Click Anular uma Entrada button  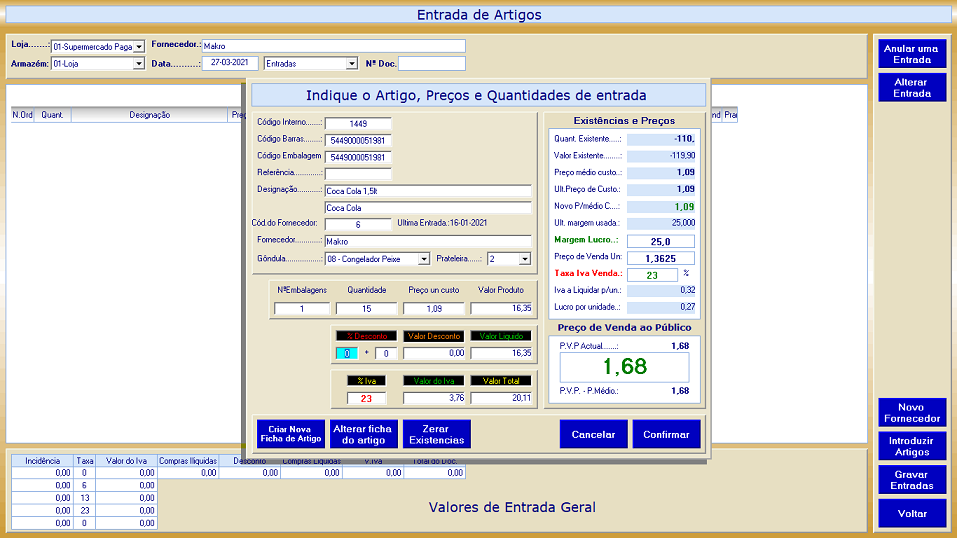[911, 54]
